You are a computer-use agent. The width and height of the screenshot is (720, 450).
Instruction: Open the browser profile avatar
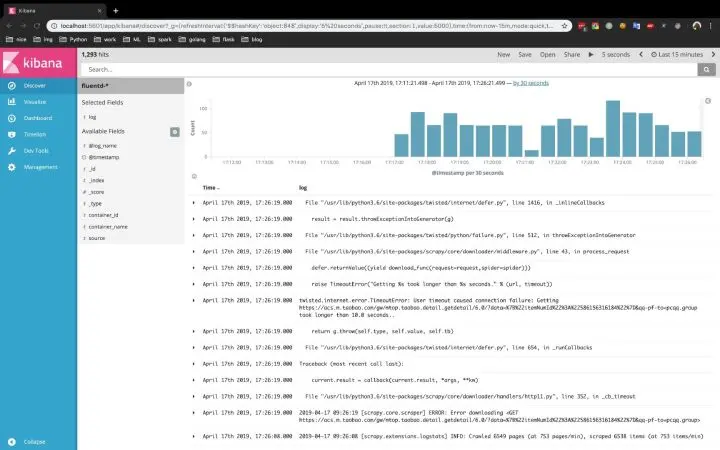point(697,26)
